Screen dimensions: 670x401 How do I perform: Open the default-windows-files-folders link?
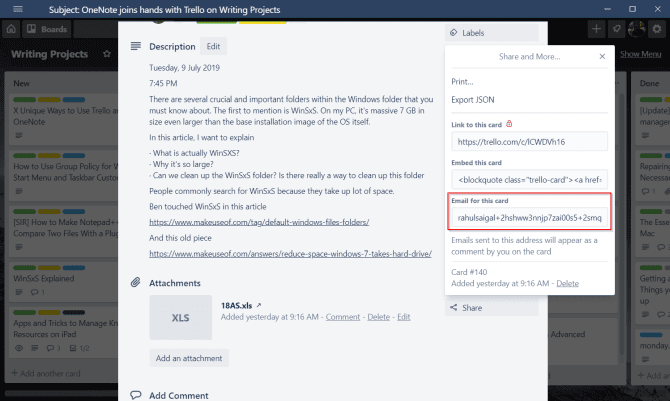pos(259,222)
